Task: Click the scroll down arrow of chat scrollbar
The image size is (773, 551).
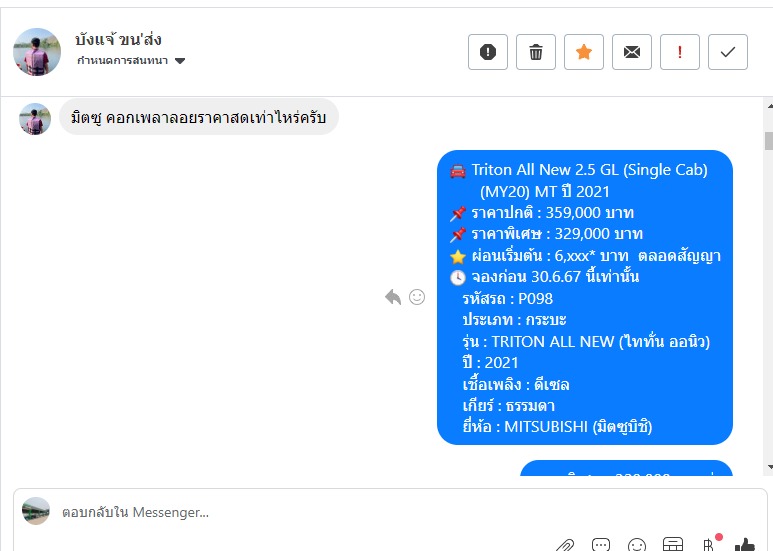Action: [x=770, y=467]
